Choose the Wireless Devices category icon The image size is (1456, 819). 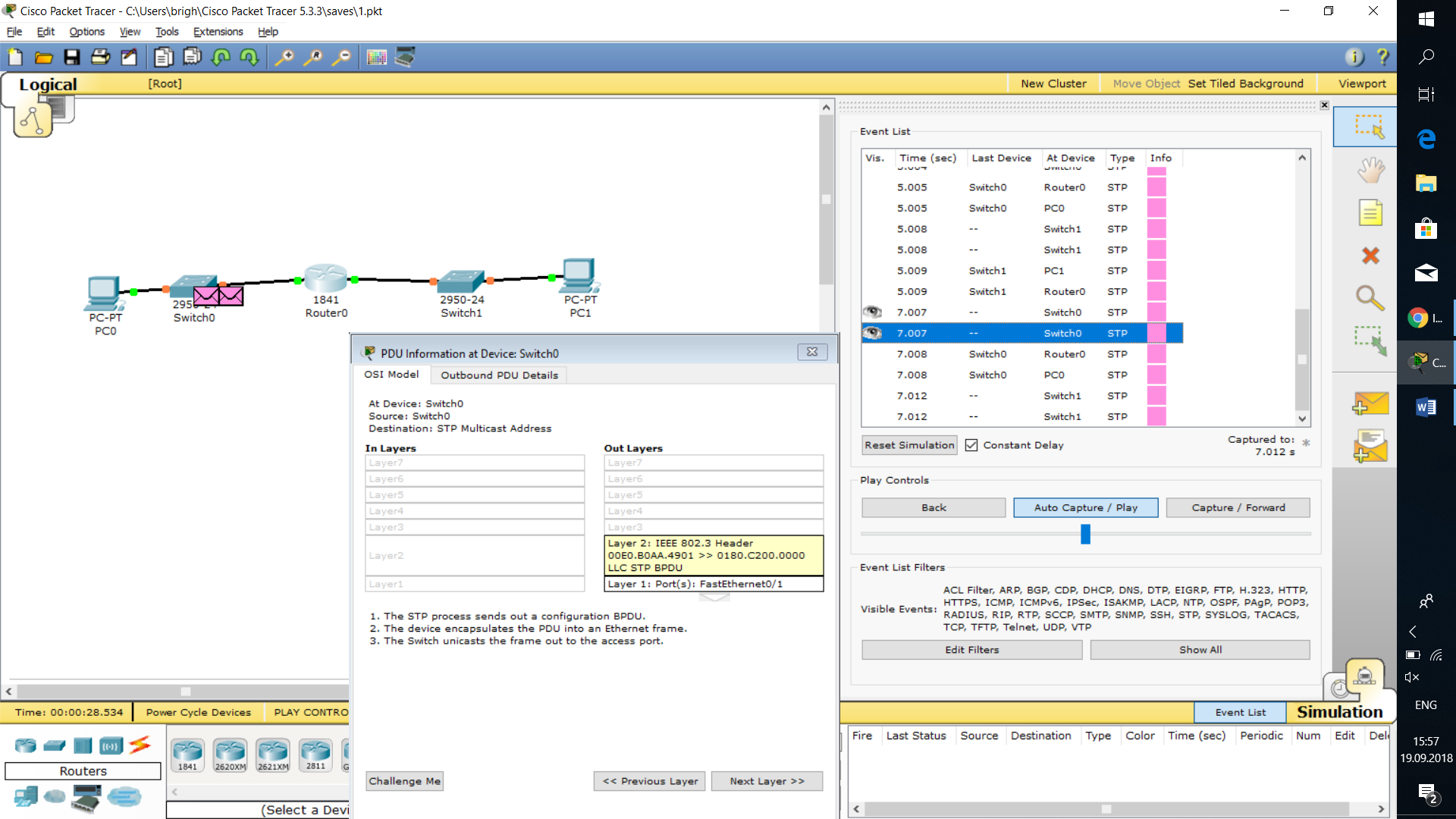click(111, 745)
